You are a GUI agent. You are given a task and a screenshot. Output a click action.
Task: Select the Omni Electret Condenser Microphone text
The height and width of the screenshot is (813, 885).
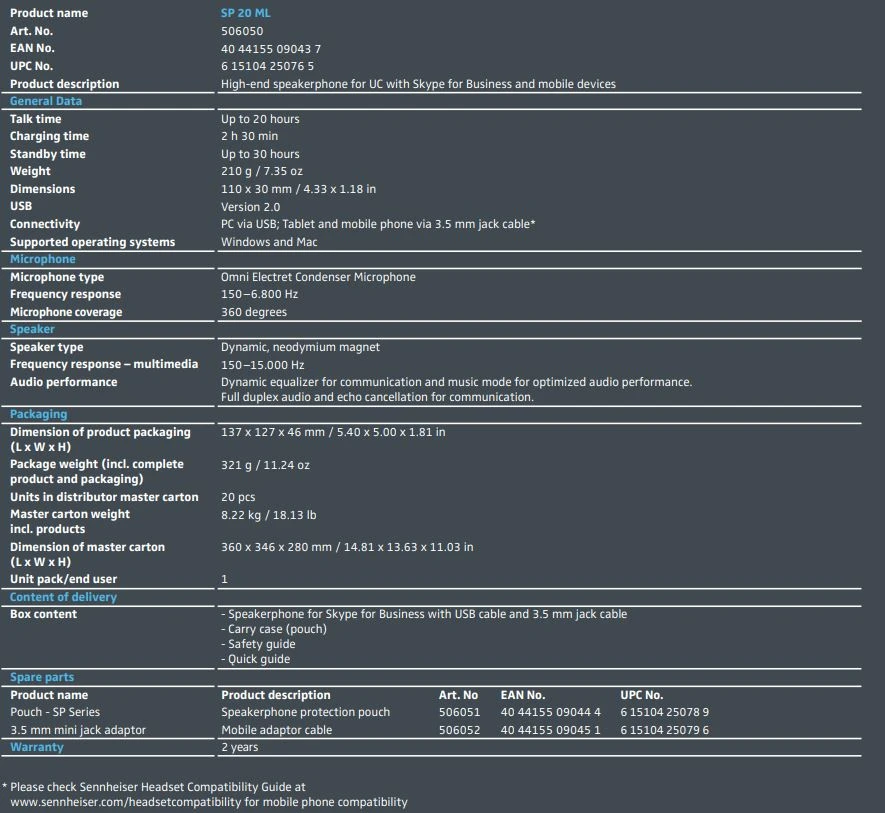[318, 277]
